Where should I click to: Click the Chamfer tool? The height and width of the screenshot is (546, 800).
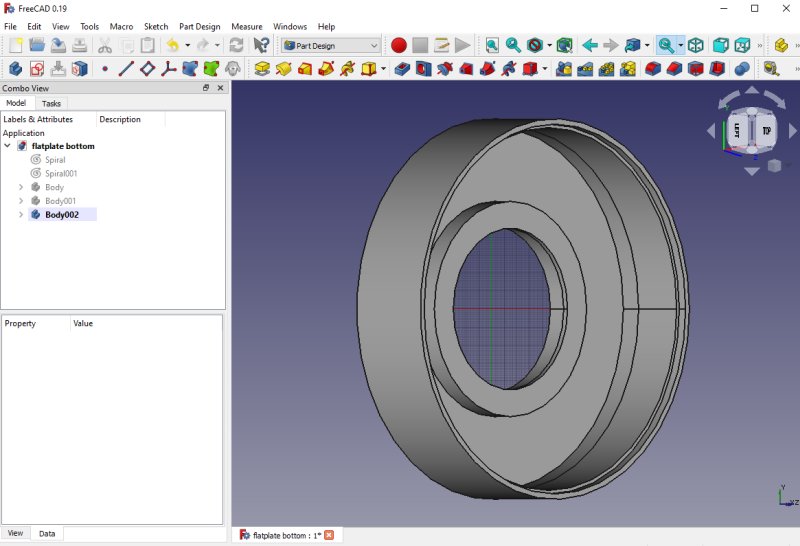click(674, 68)
